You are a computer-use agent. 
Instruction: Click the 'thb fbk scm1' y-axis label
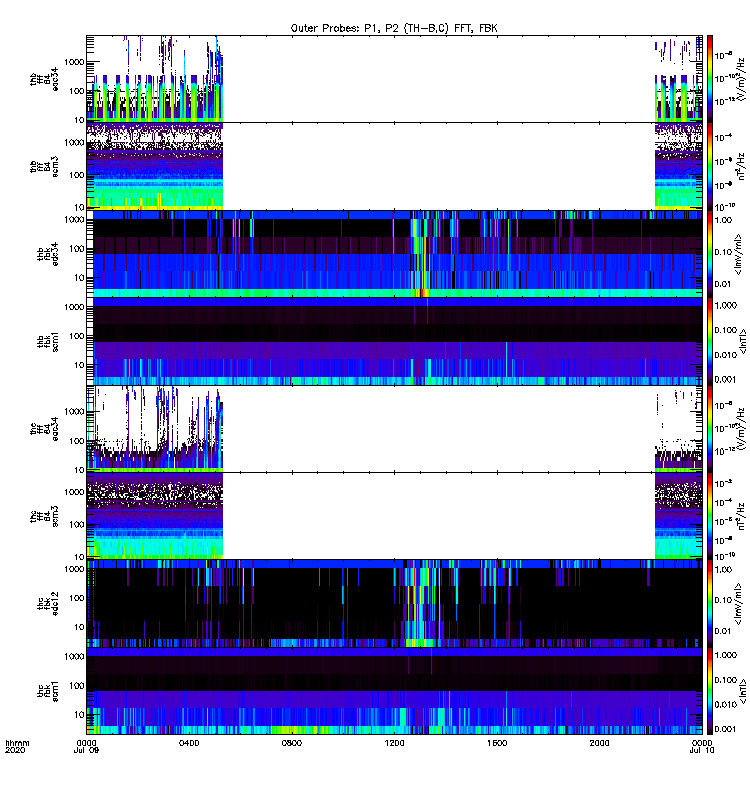[48, 341]
